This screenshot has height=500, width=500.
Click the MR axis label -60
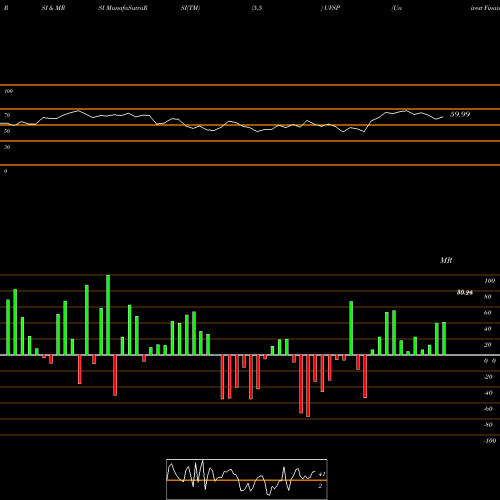tap(488, 409)
